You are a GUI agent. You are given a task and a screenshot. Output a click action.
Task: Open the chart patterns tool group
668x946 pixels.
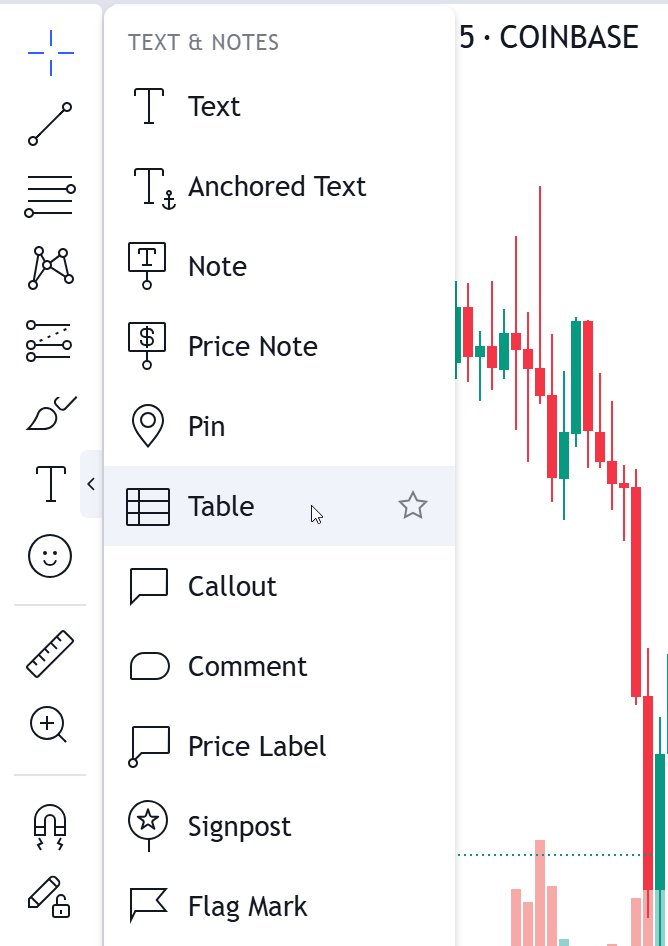pos(50,267)
